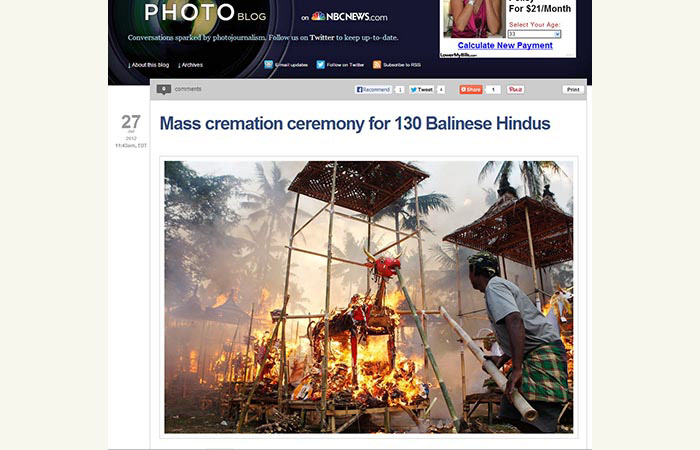Expand the Archives menu
The width and height of the screenshot is (700, 450).
click(x=191, y=65)
